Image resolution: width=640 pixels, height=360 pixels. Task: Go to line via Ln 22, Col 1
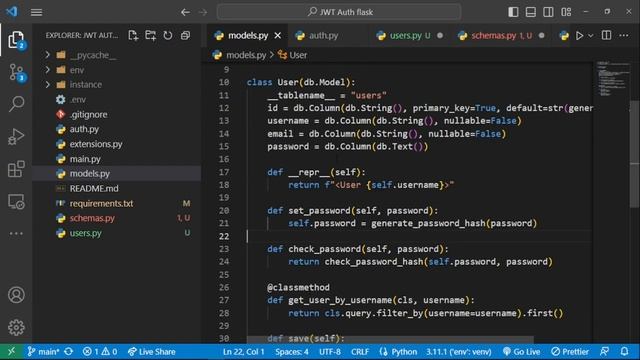[x=243, y=351]
